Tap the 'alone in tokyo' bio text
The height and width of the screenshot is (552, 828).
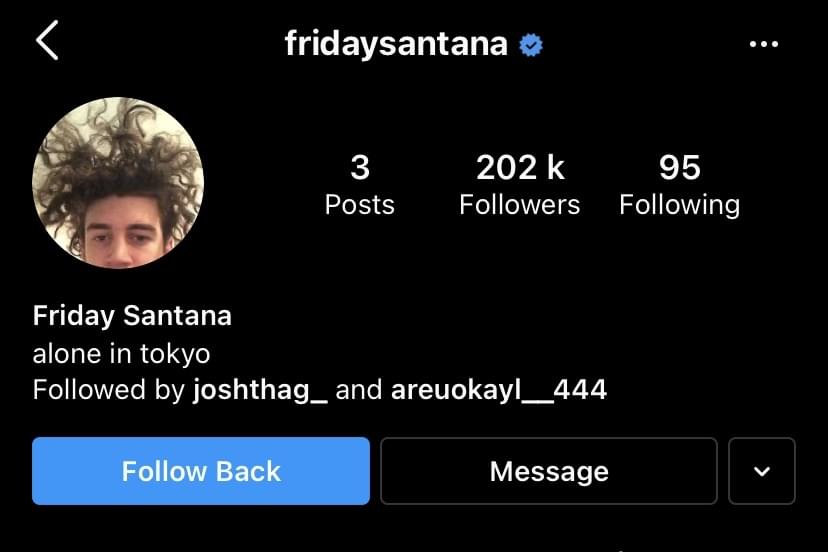(x=121, y=353)
